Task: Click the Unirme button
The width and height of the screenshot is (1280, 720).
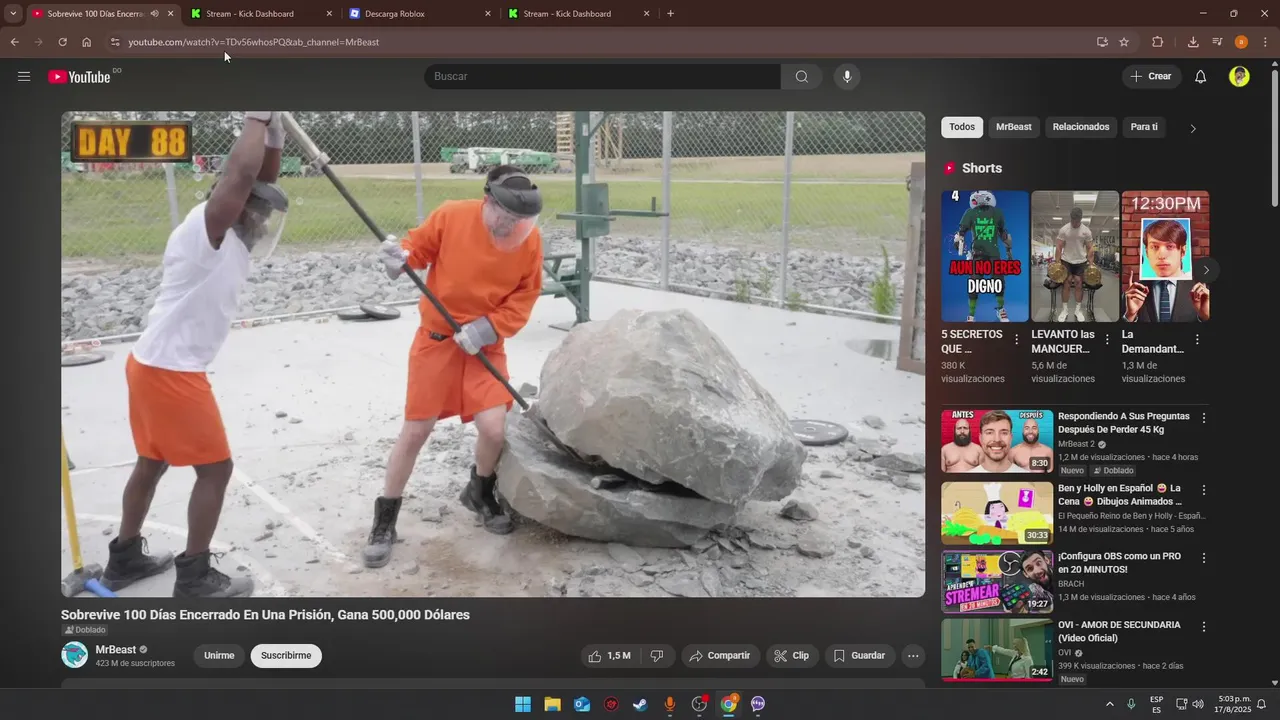Action: [x=219, y=656]
